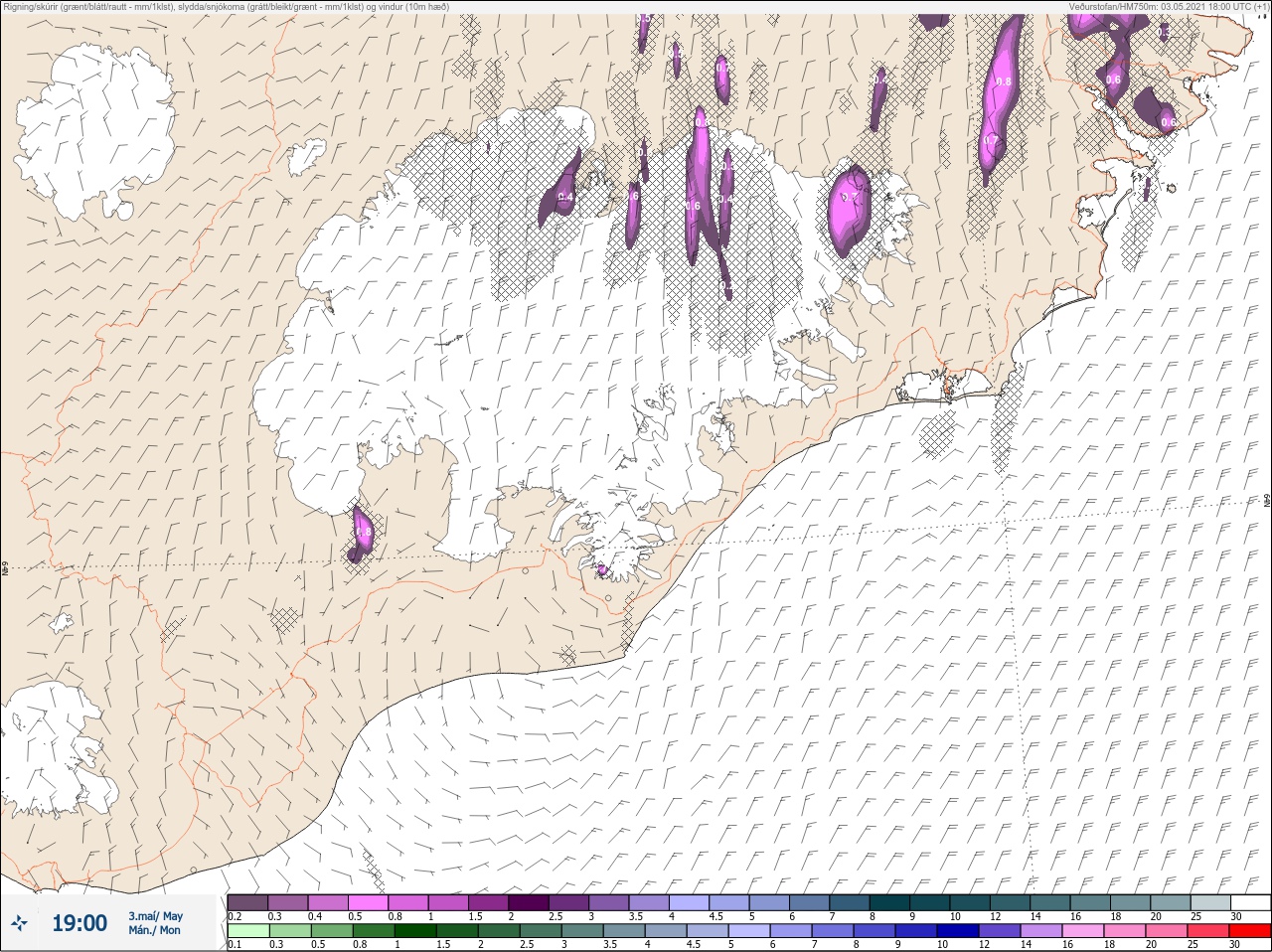Click the magenta snow cell on the southwest glacier edge

pyautogui.click(x=362, y=533)
